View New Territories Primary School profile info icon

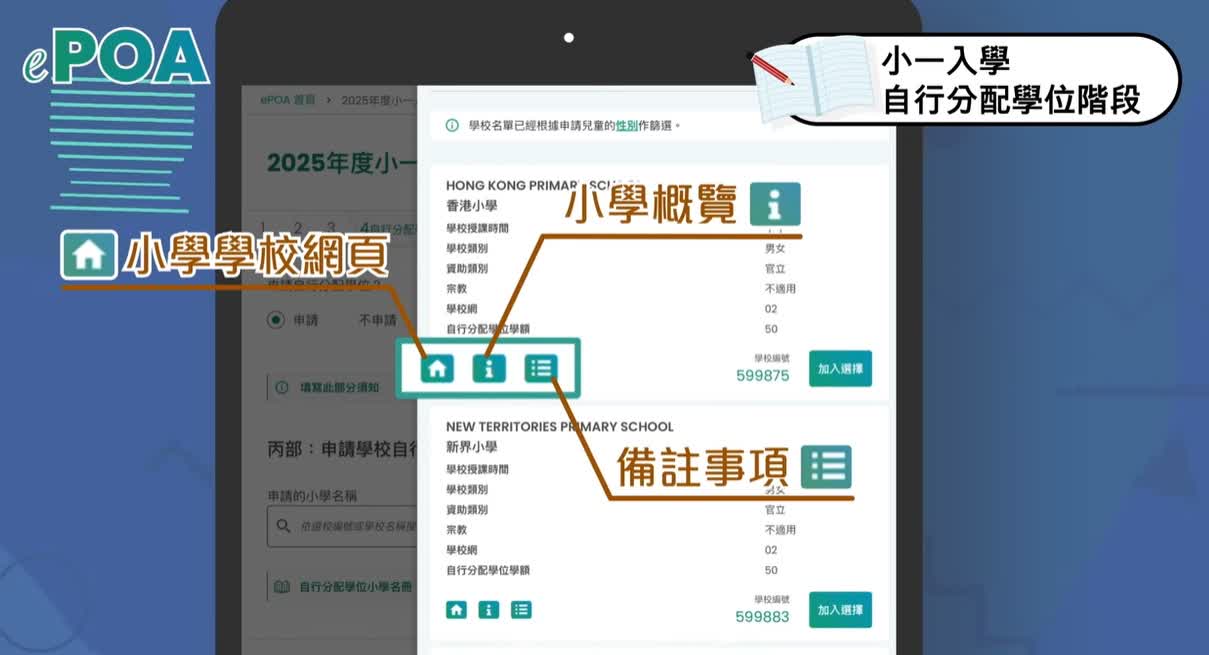pyautogui.click(x=488, y=609)
